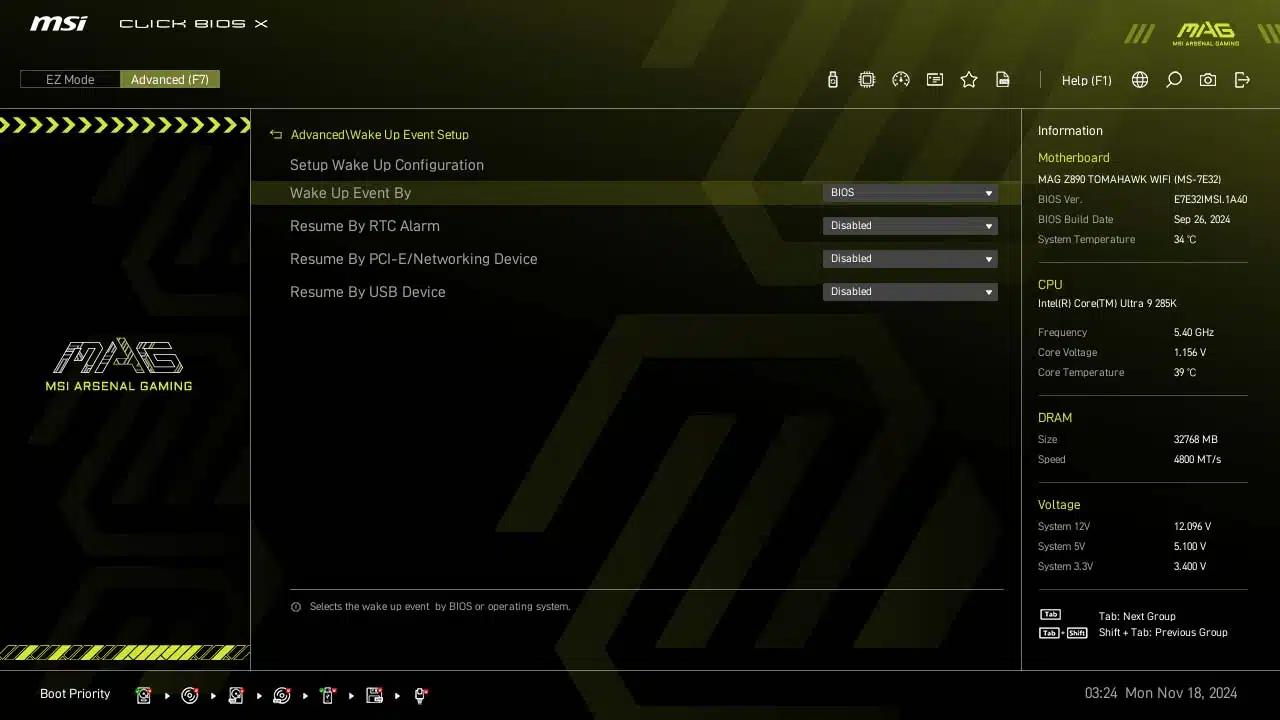Image resolution: width=1280 pixels, height=720 pixels.
Task: Click the MAG Z890 TOMAHAWK WIFI model text
Action: point(1129,180)
